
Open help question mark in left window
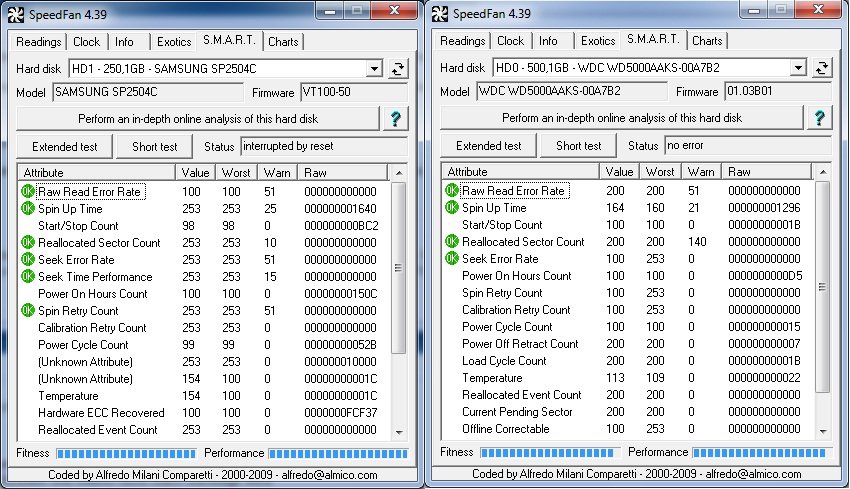click(x=396, y=119)
